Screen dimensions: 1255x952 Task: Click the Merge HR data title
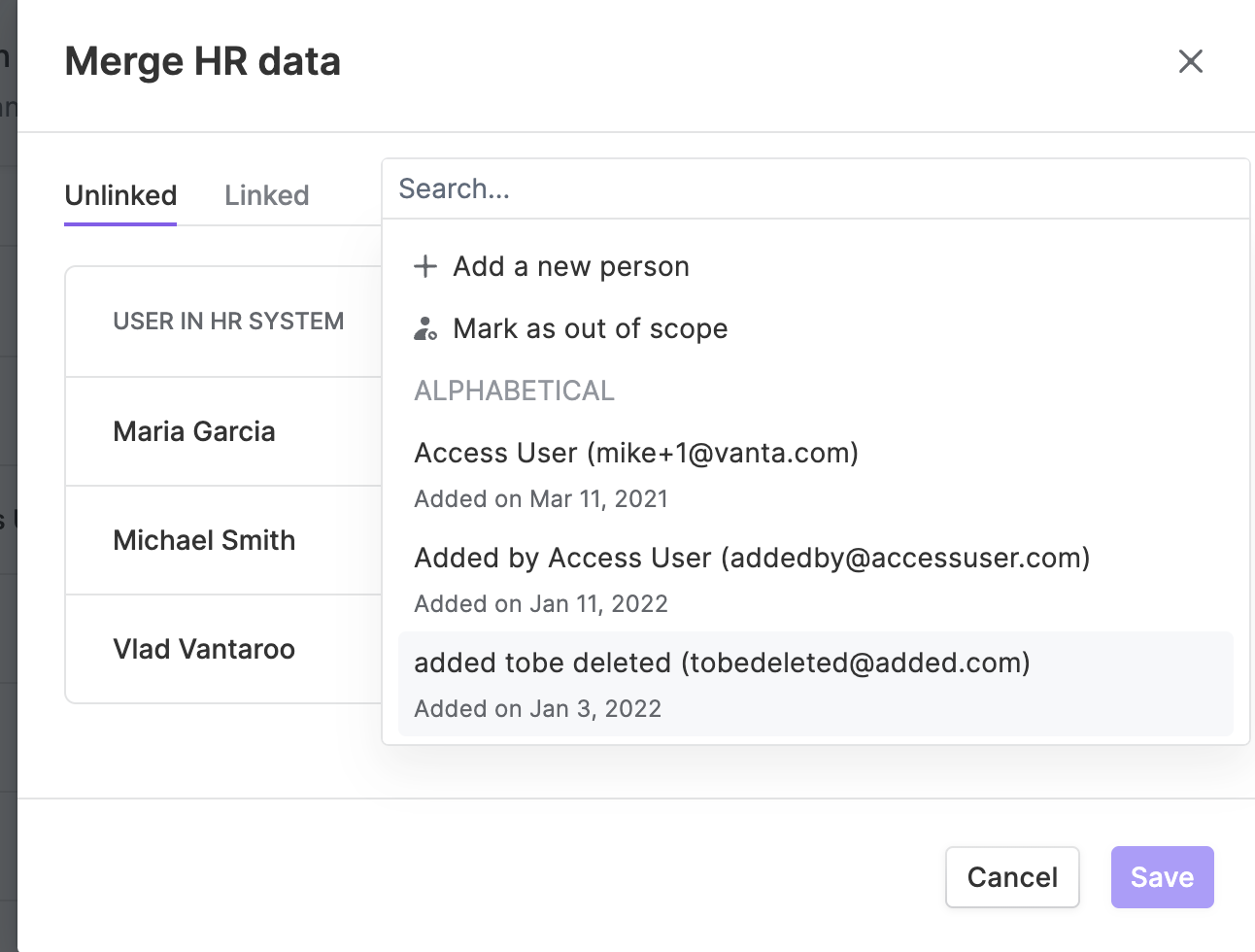[203, 61]
